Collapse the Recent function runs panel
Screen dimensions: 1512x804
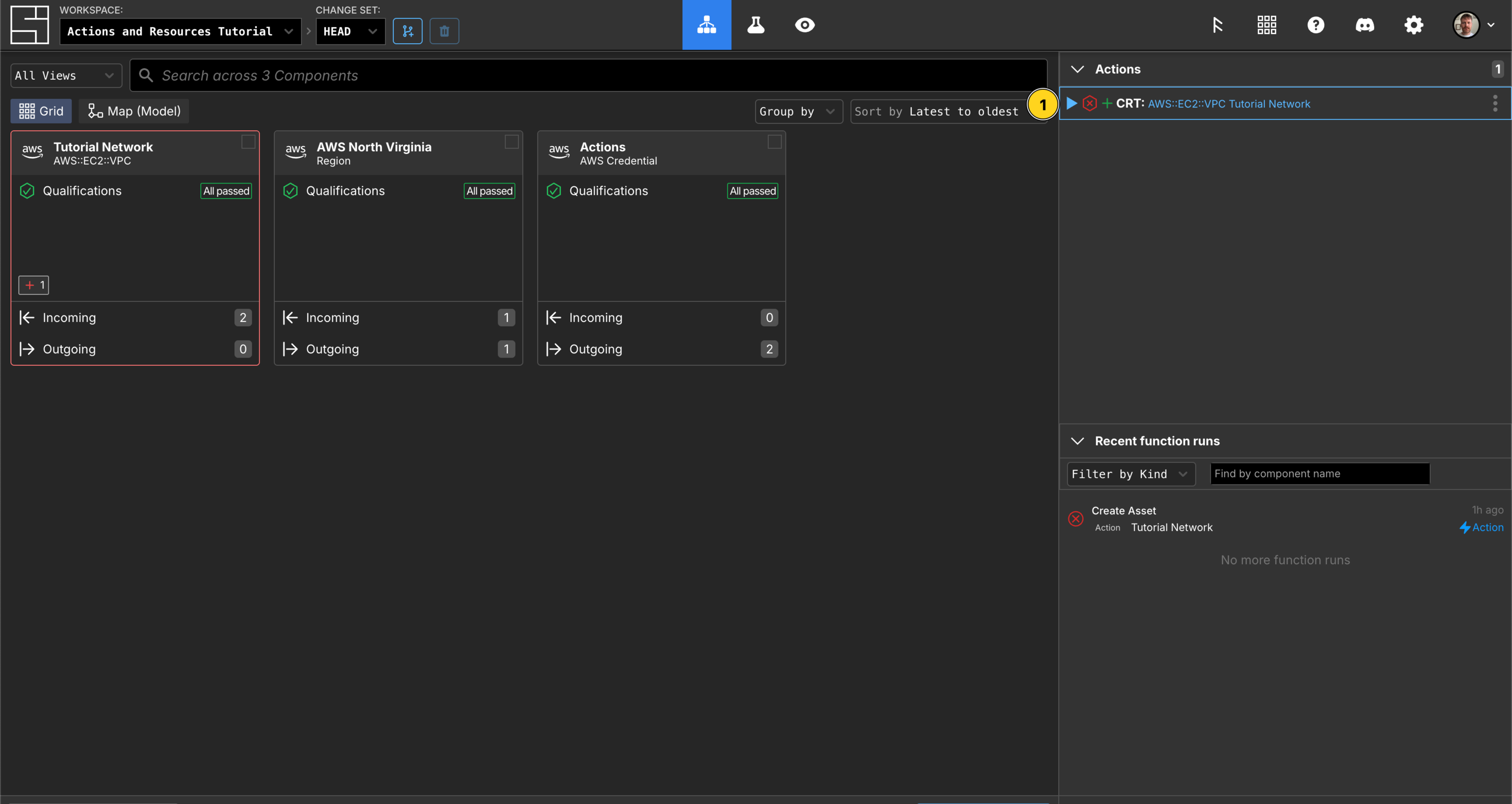(x=1078, y=441)
